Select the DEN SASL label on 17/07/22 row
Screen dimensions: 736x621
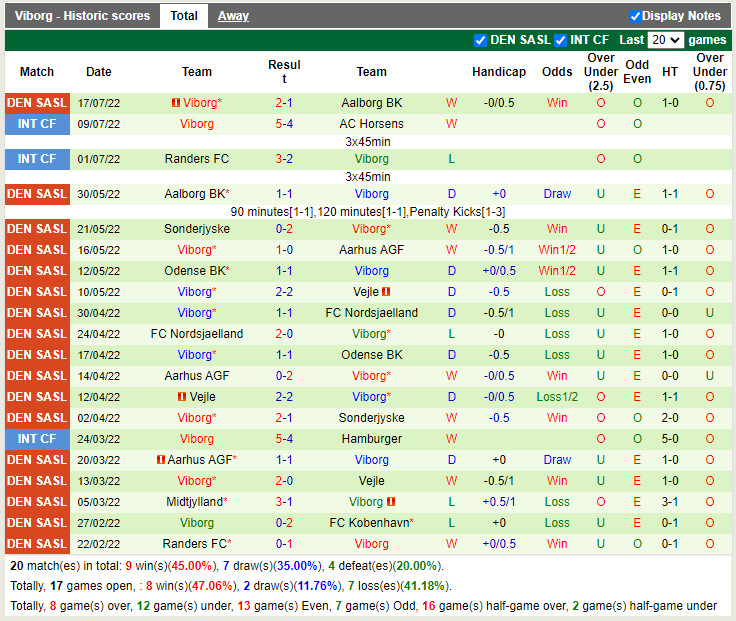(37, 103)
